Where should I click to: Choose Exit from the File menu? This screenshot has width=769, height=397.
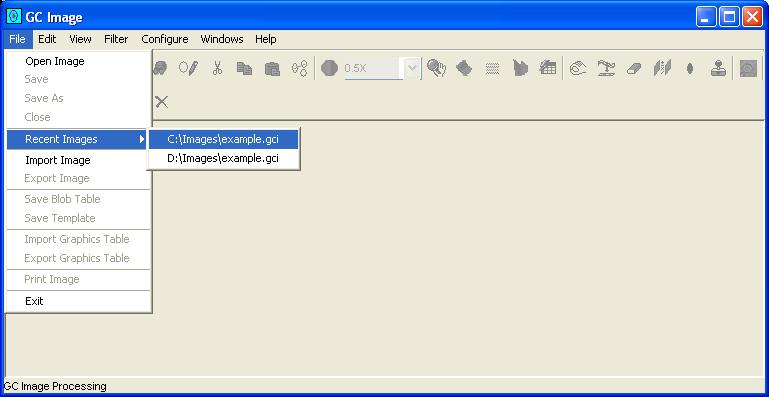[77, 301]
